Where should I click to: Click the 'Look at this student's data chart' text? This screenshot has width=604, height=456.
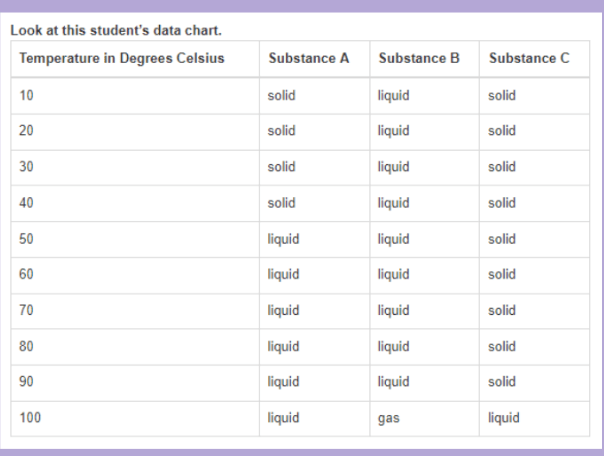tap(116, 30)
